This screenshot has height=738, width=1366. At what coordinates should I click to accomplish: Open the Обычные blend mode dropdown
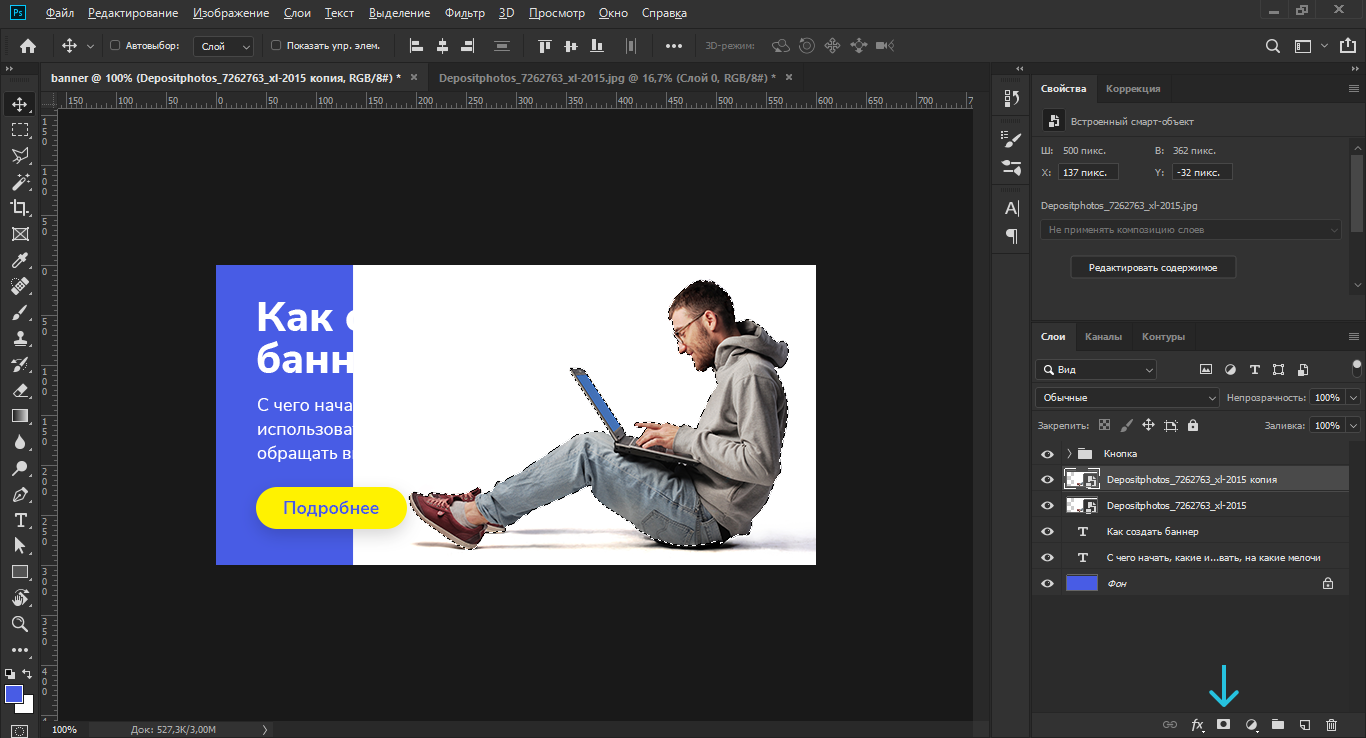[1127, 397]
